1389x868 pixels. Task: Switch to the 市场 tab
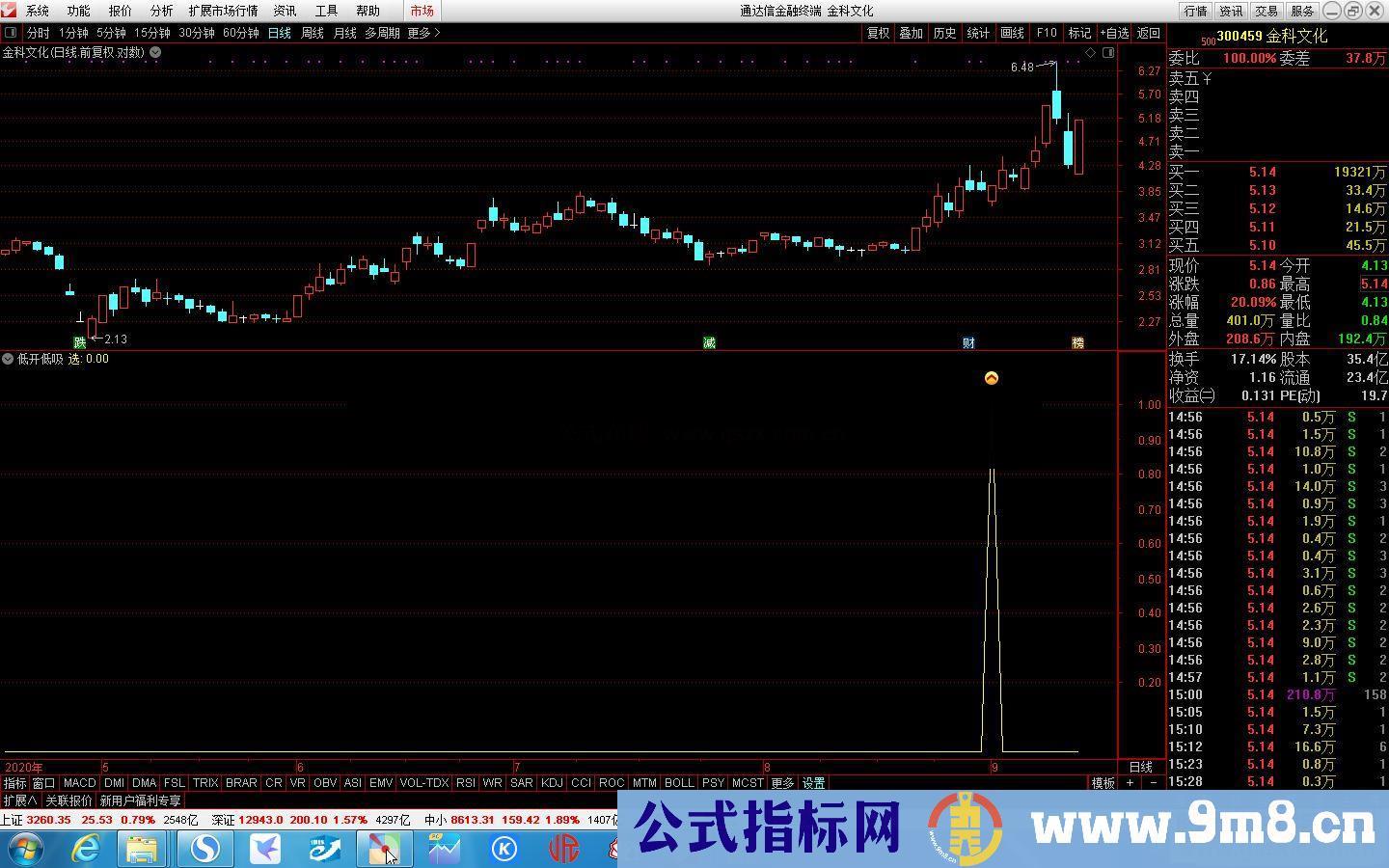422,11
